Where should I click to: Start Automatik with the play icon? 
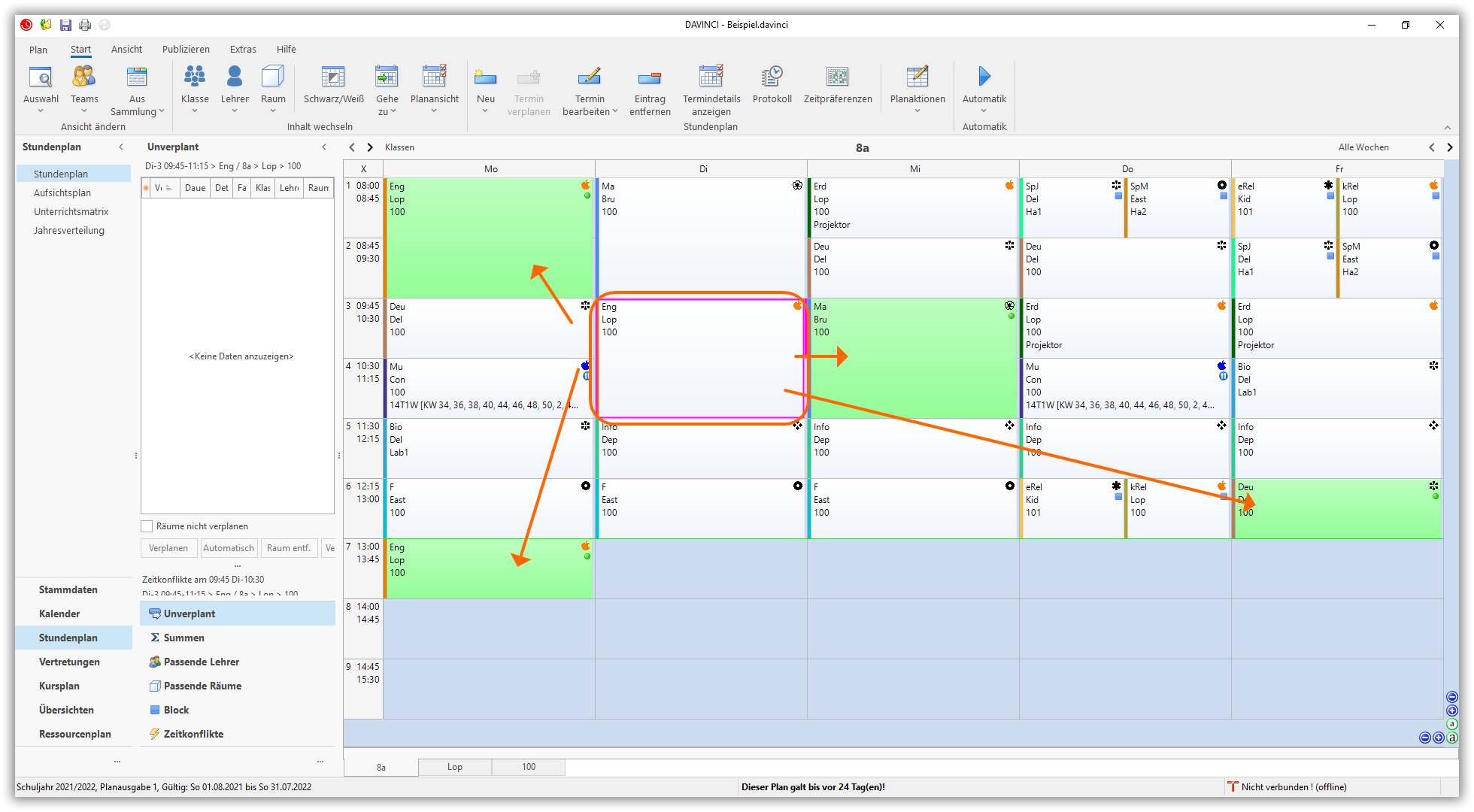(984, 77)
